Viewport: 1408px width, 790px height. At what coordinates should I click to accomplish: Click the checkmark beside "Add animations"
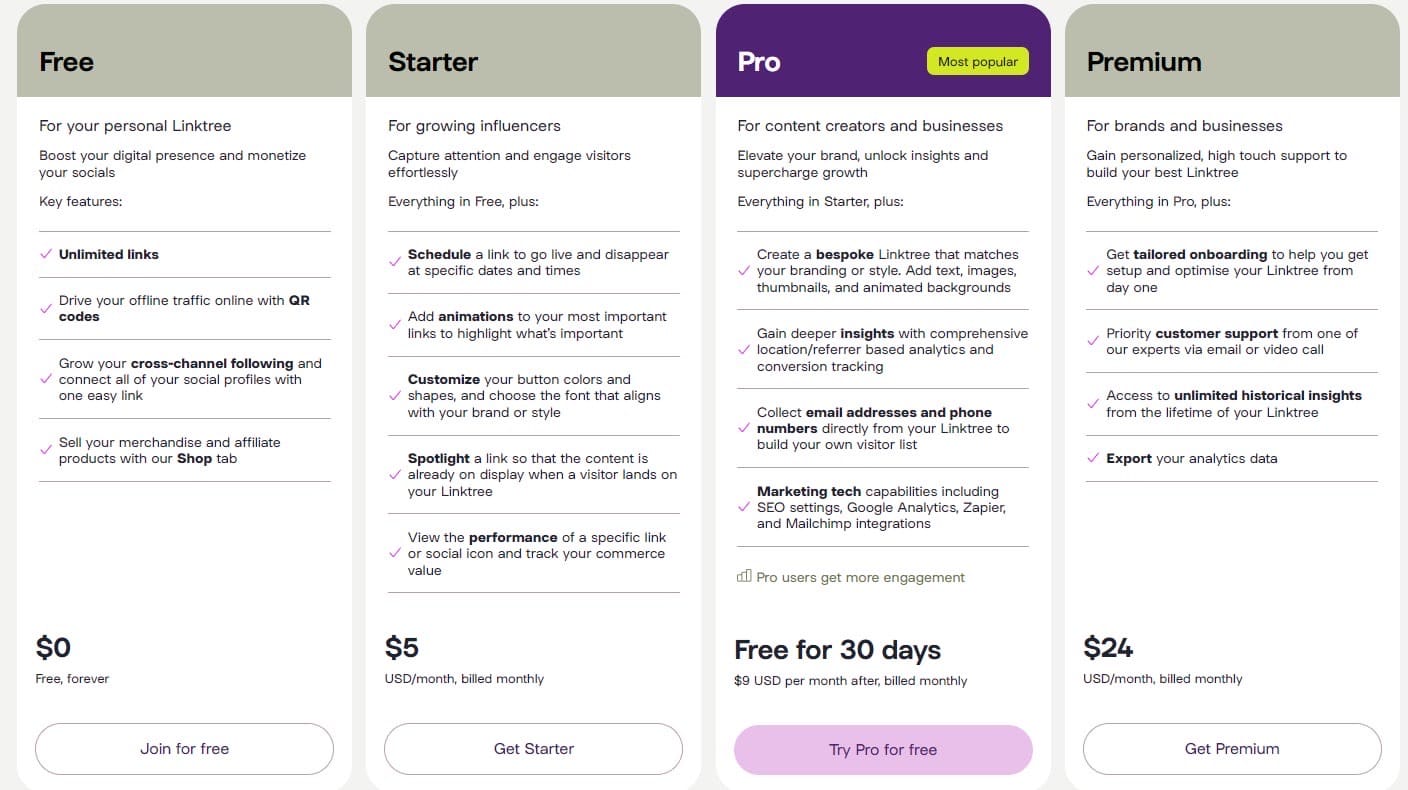[393, 324]
